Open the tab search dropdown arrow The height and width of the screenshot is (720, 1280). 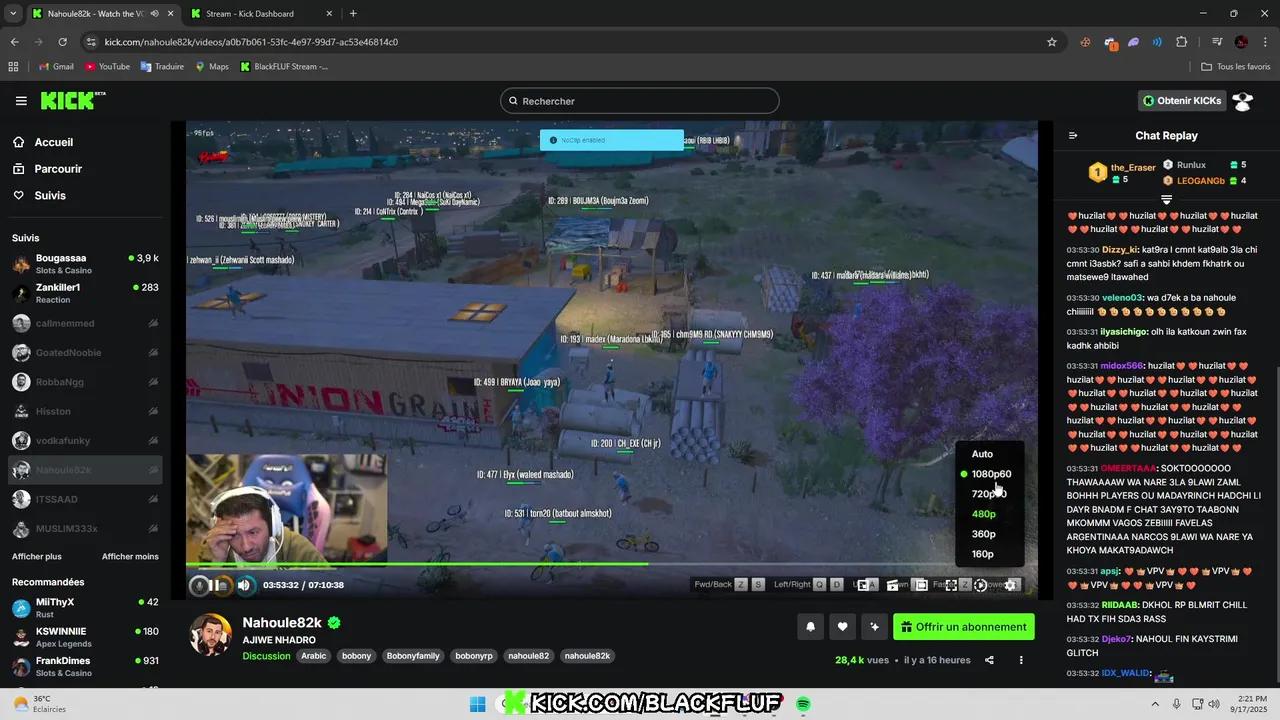[12, 13]
